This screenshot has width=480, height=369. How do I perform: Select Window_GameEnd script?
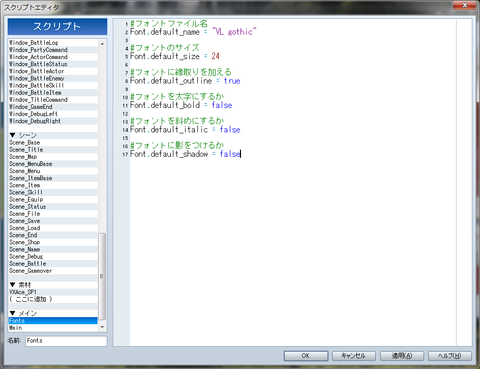(x=53, y=107)
